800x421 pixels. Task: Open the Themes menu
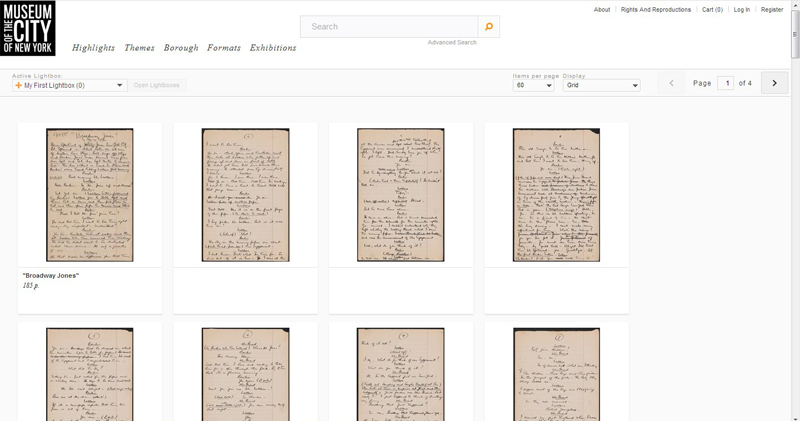tap(139, 47)
